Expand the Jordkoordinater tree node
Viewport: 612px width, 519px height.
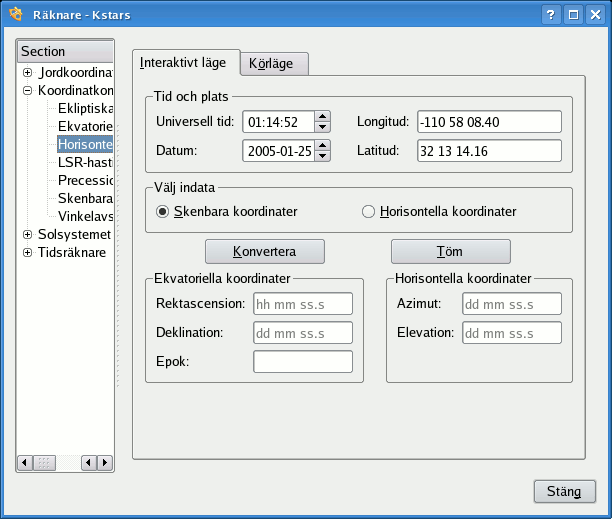point(27,73)
